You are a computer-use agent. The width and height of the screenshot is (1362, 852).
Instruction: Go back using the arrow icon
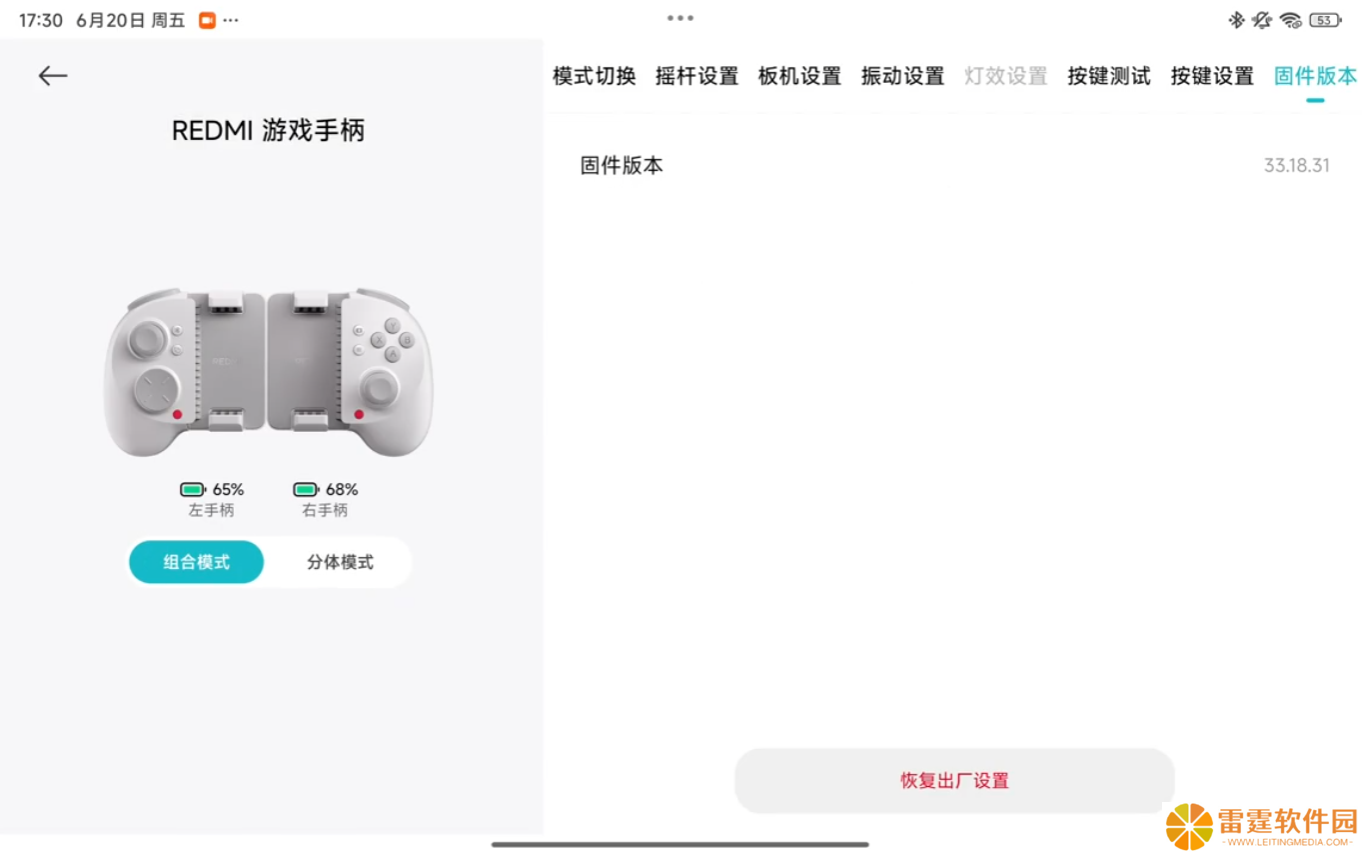point(53,76)
